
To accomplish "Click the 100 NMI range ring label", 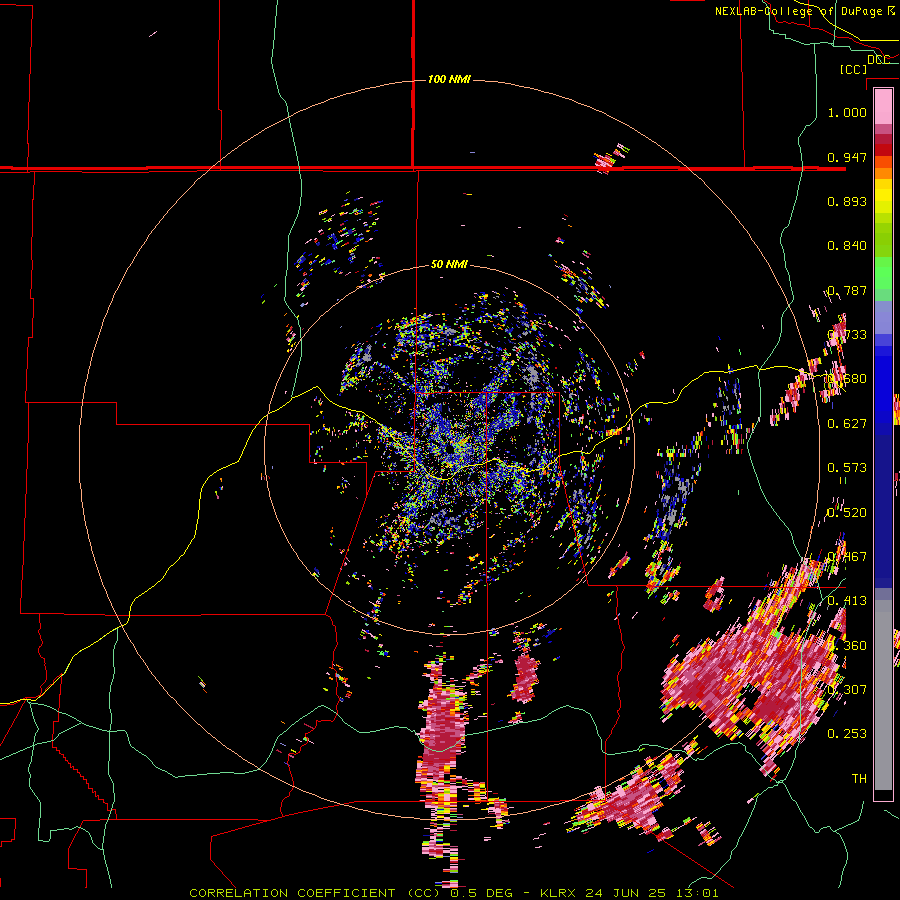I will (449, 79).
